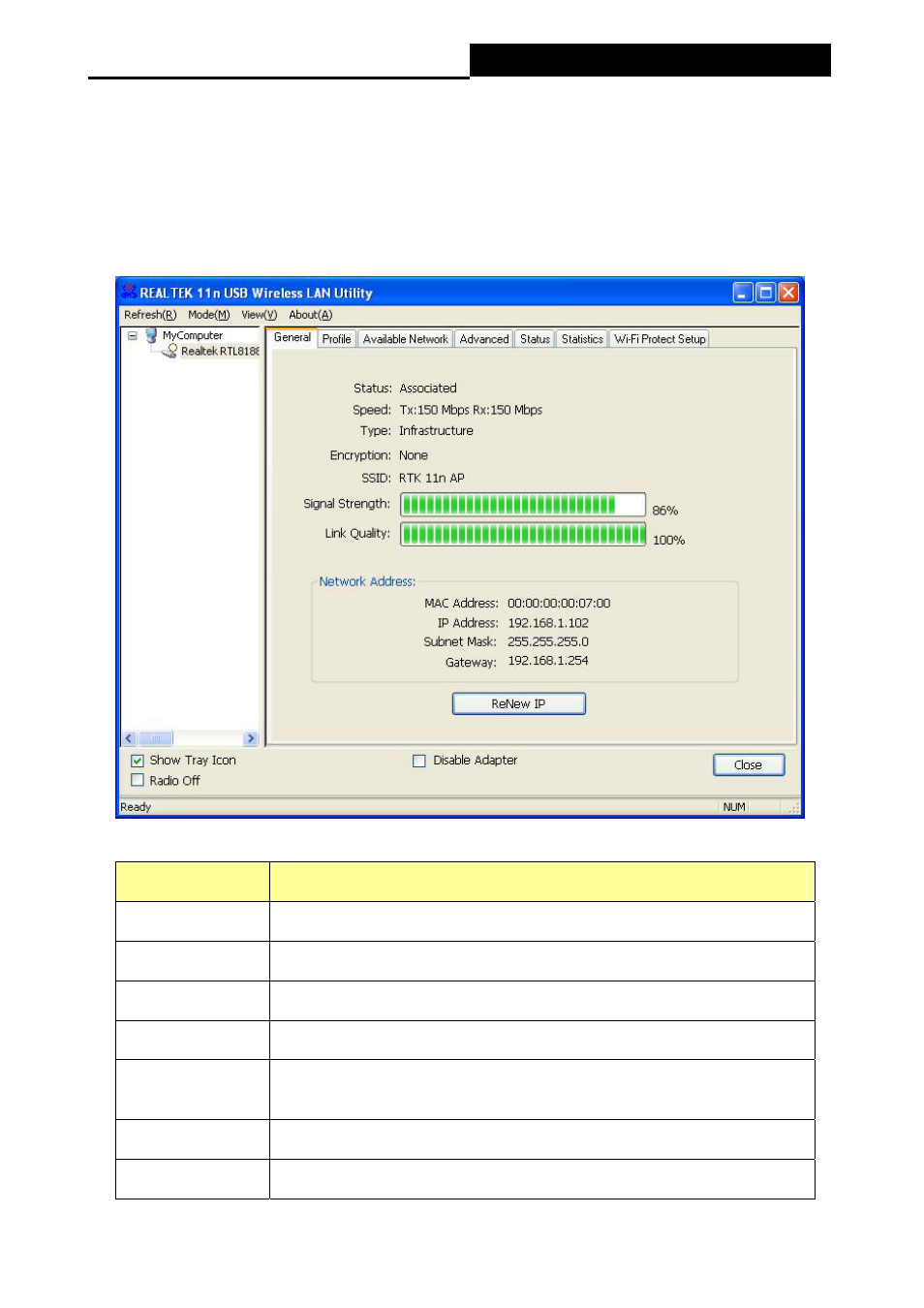Click right arrow of tree pane scrollbar
This screenshot has height=1308, width=924.
251,738
